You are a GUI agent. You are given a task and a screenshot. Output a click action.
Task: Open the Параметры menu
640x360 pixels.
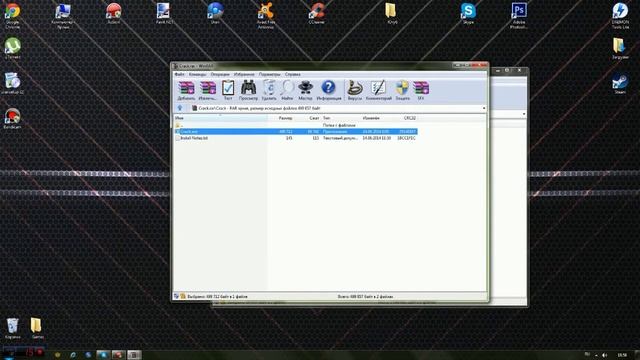click(x=269, y=74)
